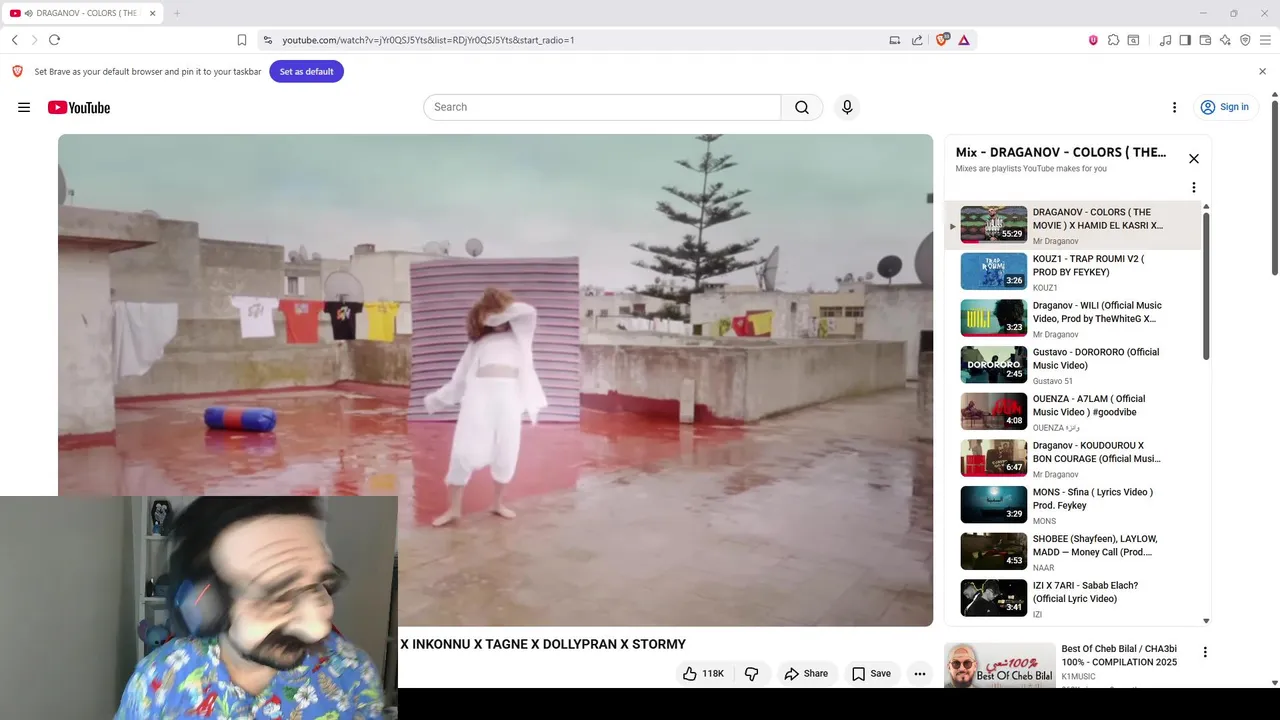This screenshot has height=720, width=1280.
Task: Open YouTube settings three-dot menu
Action: [x=1174, y=107]
